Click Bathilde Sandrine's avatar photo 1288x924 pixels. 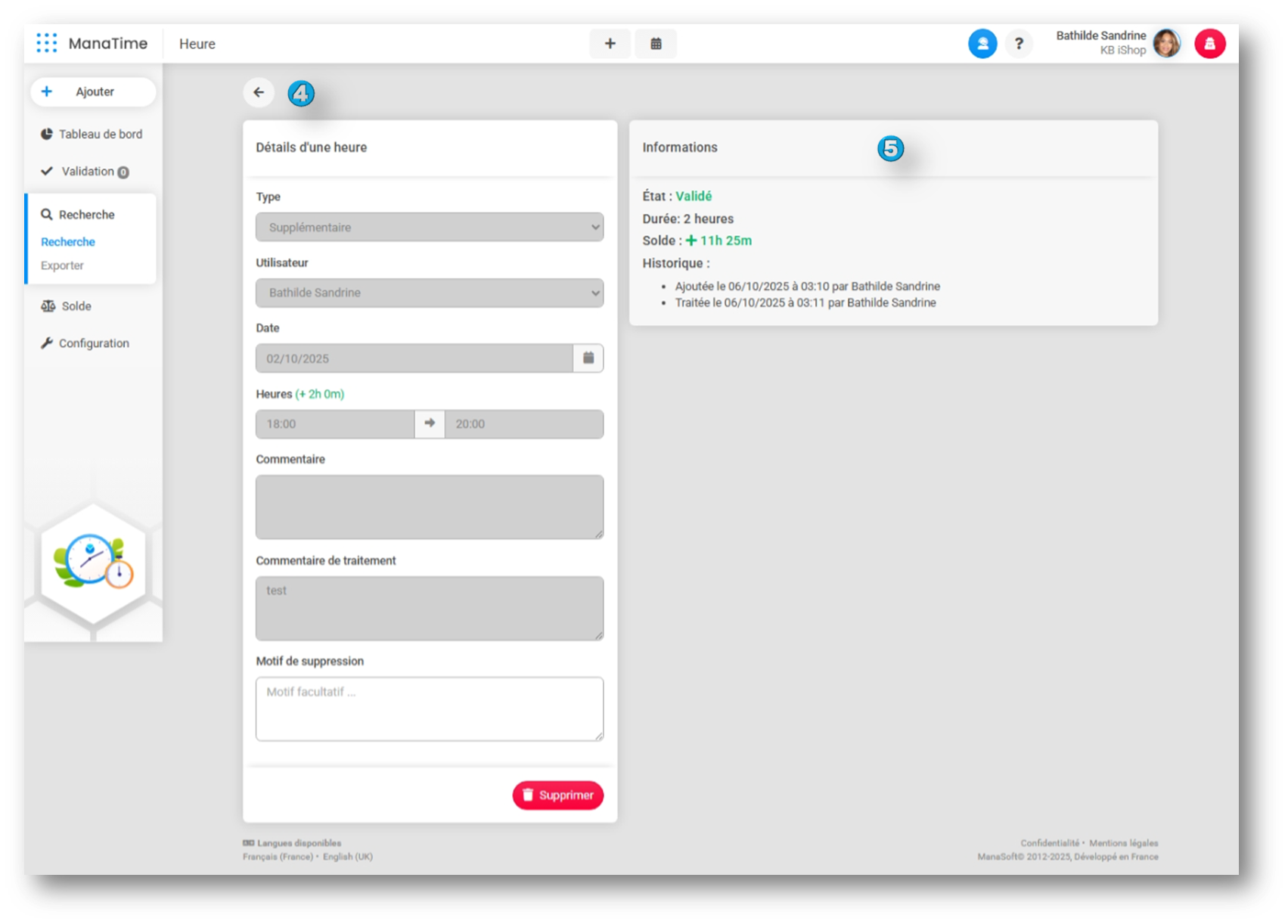tap(1166, 44)
